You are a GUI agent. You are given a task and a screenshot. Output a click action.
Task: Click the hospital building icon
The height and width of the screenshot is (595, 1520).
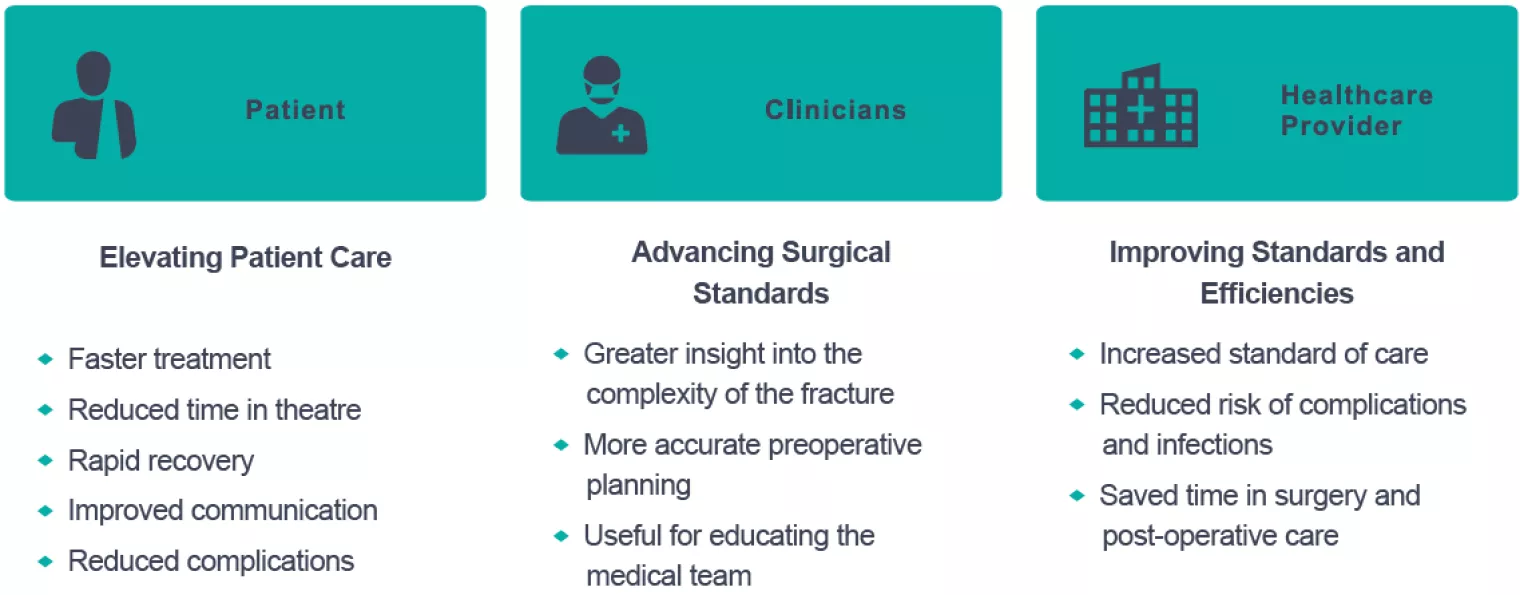pos(1140,108)
